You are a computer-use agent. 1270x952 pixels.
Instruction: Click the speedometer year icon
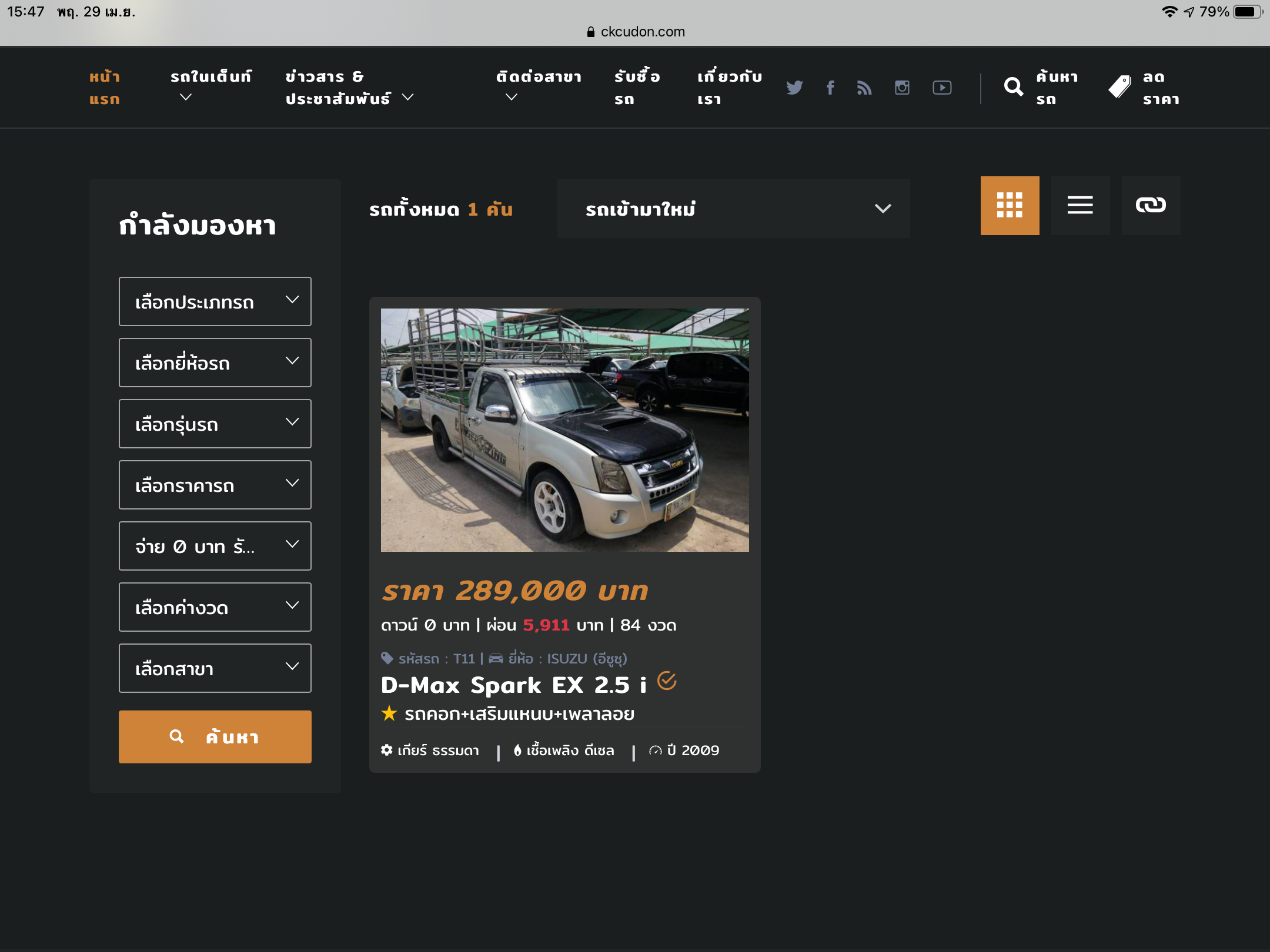tap(655, 750)
